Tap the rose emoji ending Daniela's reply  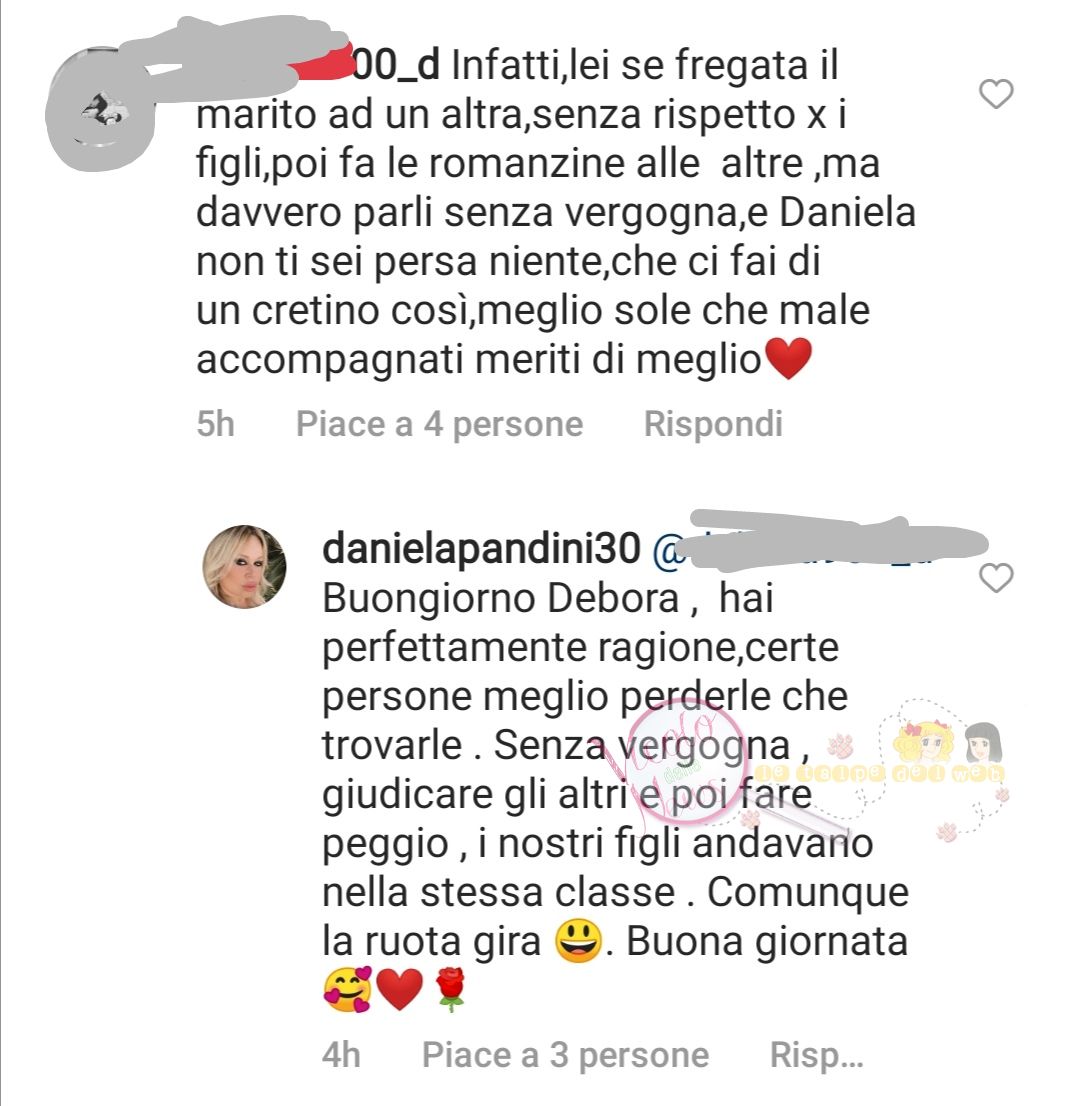pos(451,990)
